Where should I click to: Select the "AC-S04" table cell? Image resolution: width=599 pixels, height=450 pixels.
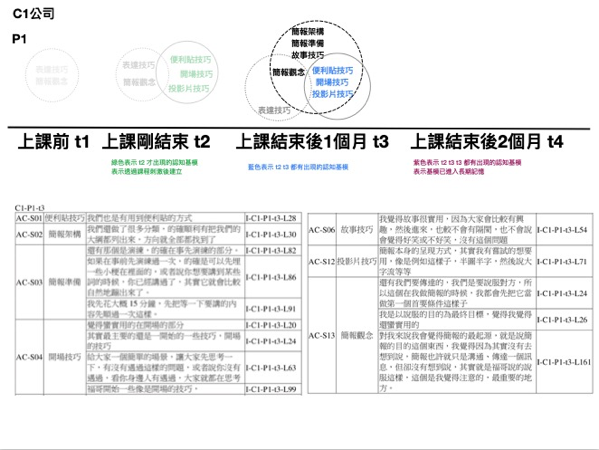[x=29, y=357]
